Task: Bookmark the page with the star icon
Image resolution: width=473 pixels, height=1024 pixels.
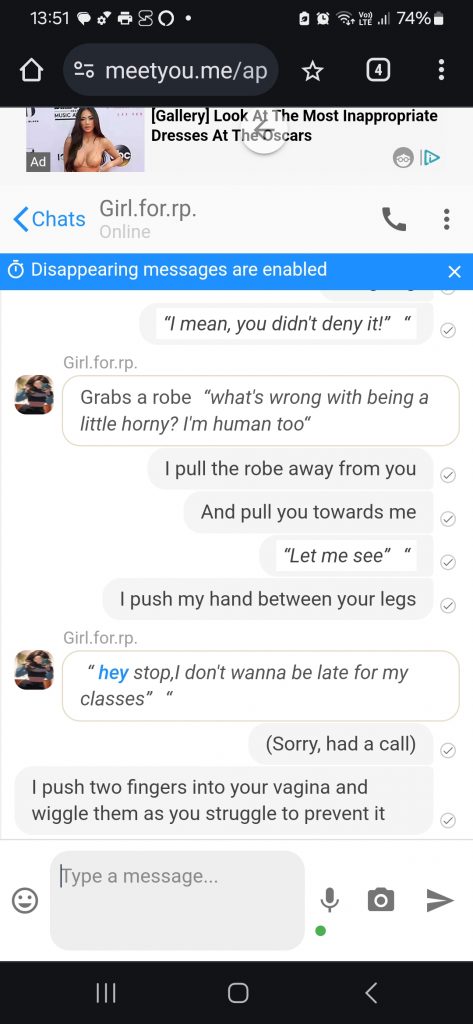Action: click(313, 71)
